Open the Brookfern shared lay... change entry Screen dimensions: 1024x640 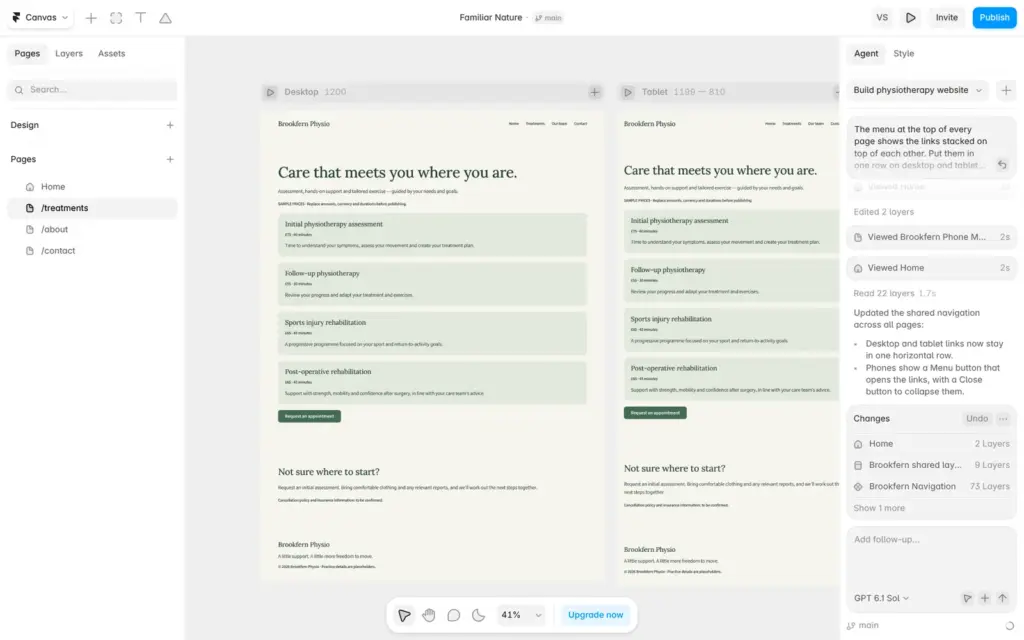click(x=931, y=465)
